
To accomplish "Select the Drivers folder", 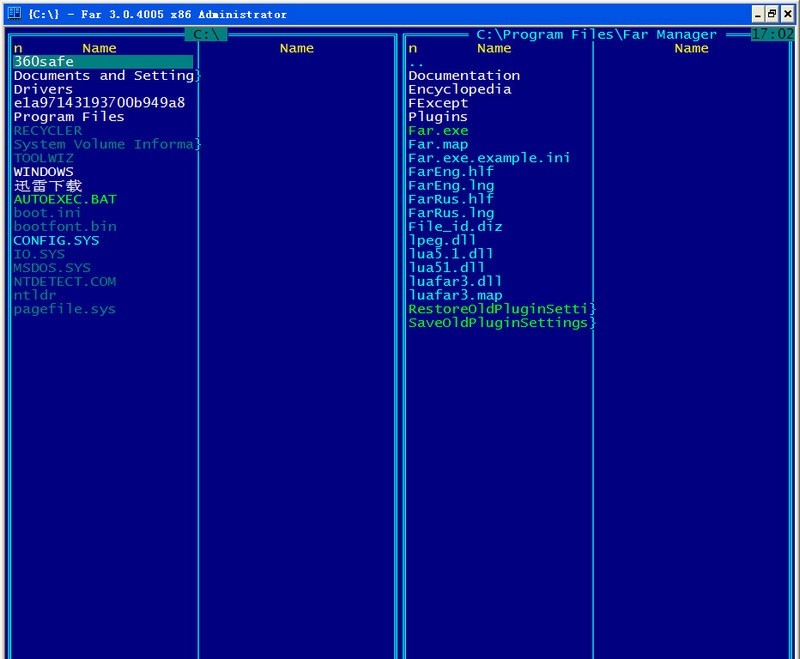I will click(43, 89).
